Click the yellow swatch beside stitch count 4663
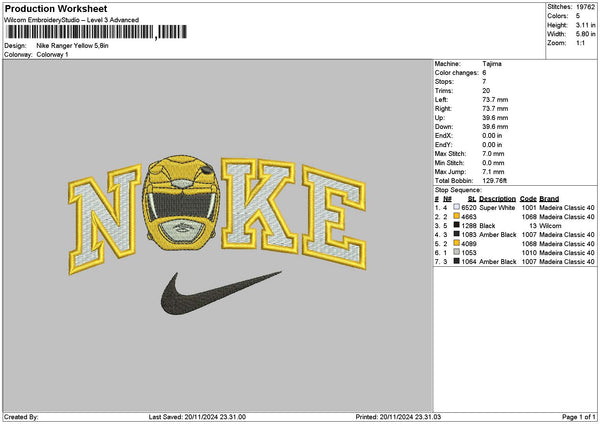The image size is (600, 424). pyautogui.click(x=456, y=216)
